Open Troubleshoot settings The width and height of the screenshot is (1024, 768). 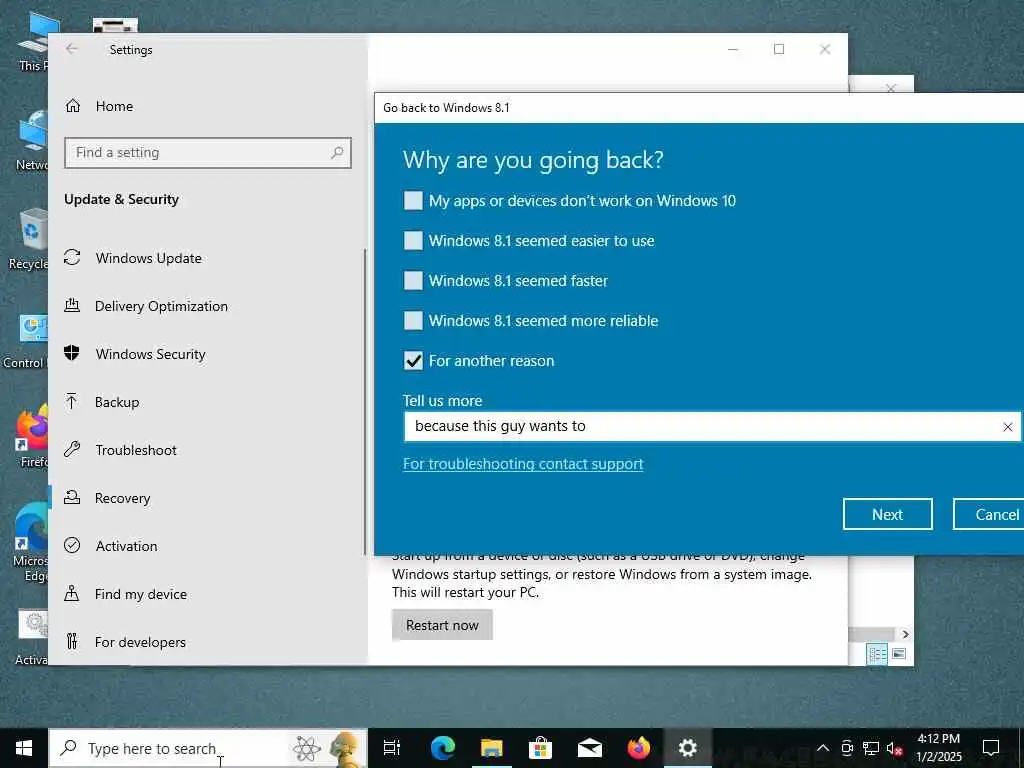[x=136, y=450]
